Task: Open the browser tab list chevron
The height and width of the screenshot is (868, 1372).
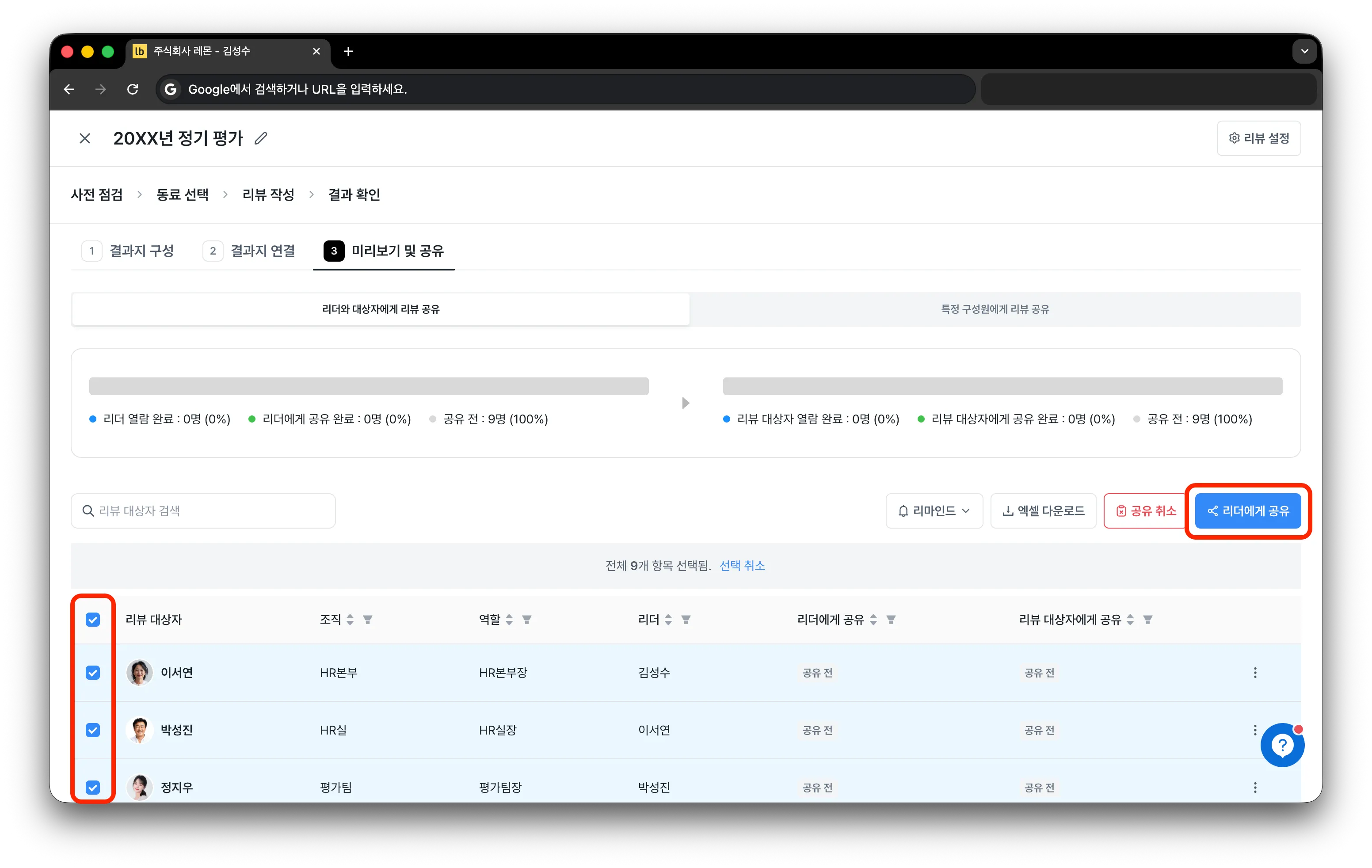Action: (1304, 52)
